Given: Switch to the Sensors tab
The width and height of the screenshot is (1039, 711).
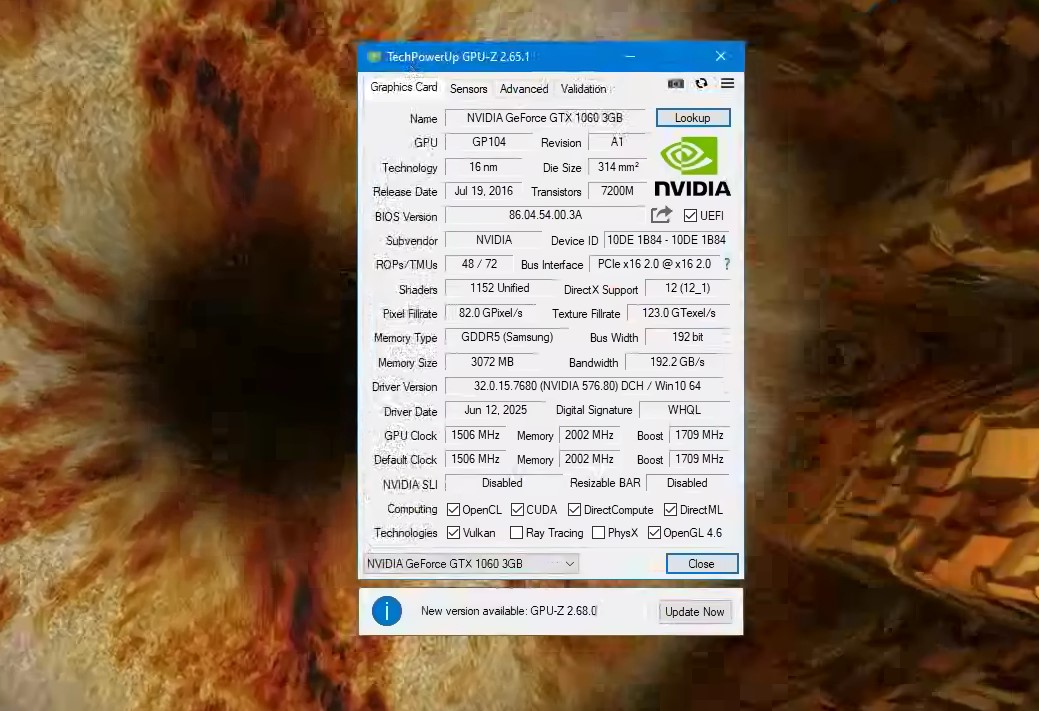Looking at the screenshot, I should point(468,88).
